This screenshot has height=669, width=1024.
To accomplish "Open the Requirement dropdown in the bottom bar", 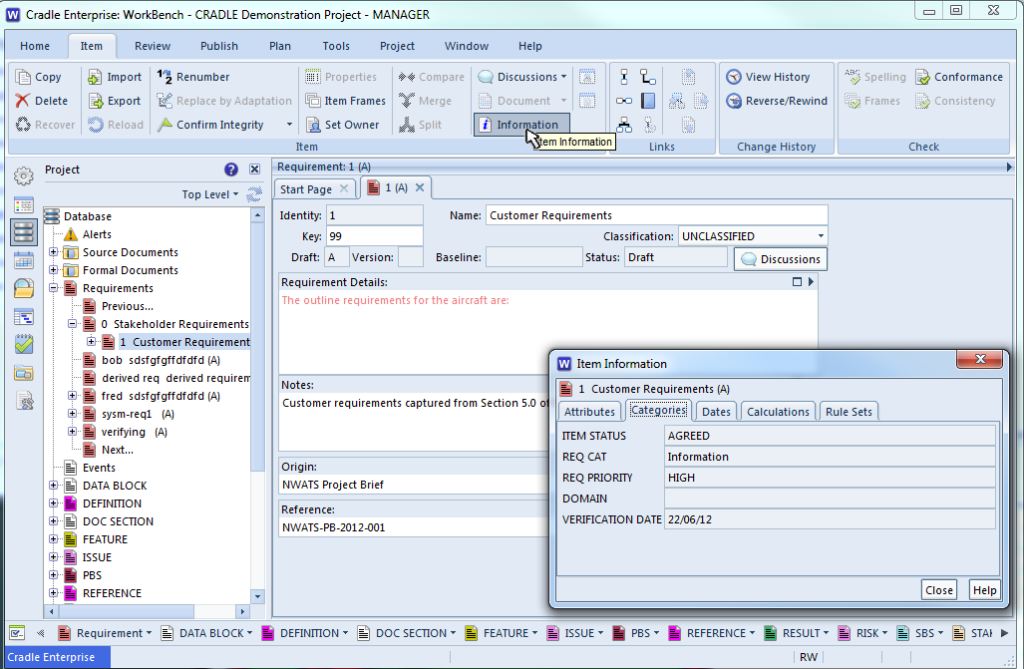I will pyautogui.click(x=149, y=633).
